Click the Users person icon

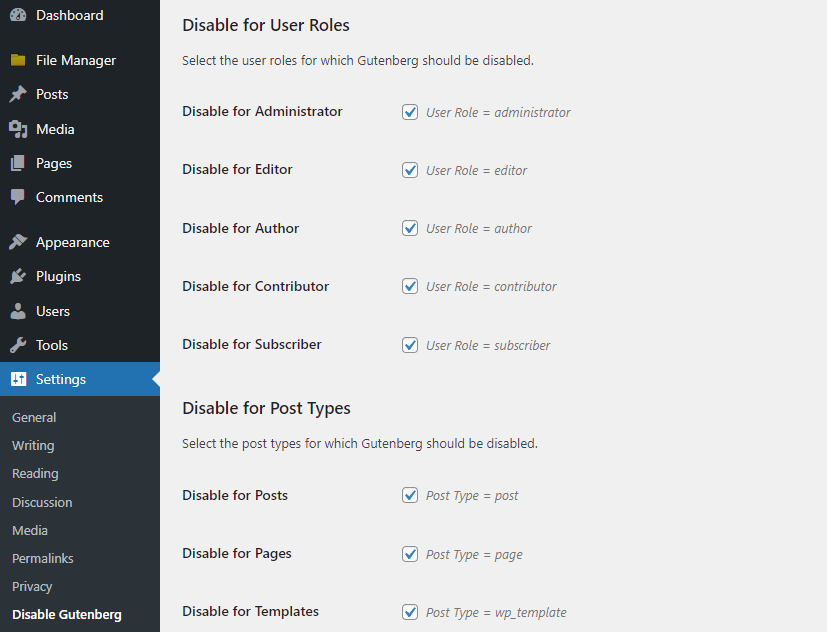tap(18, 311)
